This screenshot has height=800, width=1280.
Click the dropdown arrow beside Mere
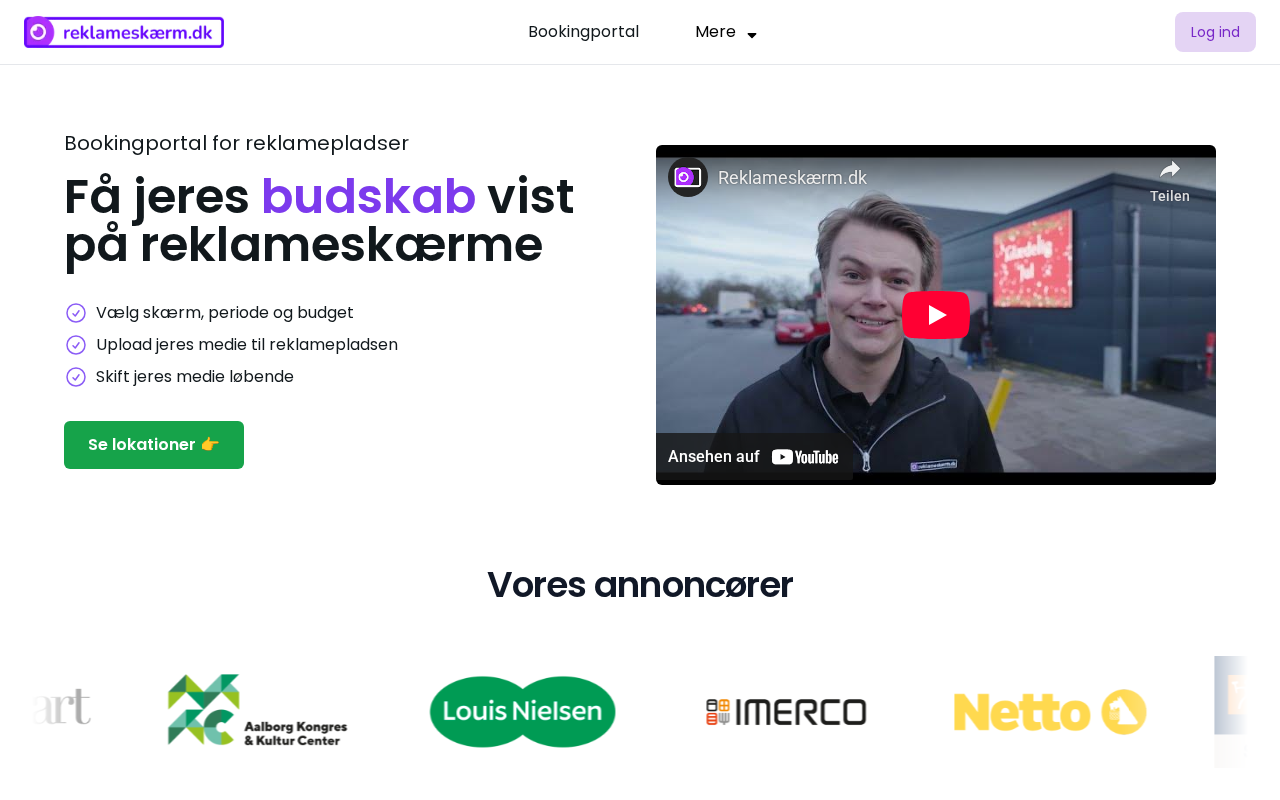click(752, 35)
